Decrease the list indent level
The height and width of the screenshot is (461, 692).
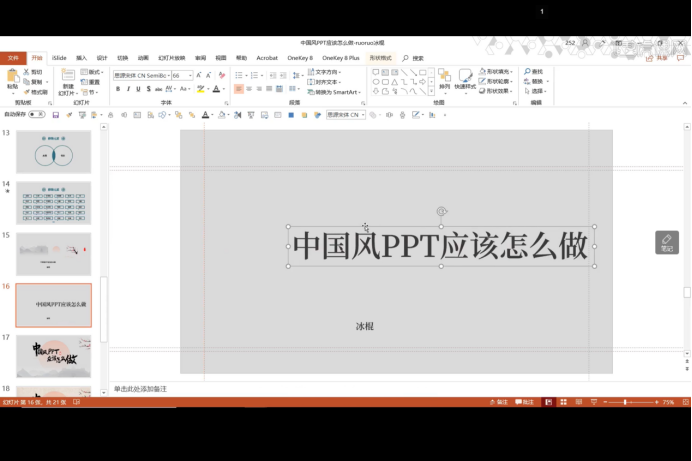(272, 75)
